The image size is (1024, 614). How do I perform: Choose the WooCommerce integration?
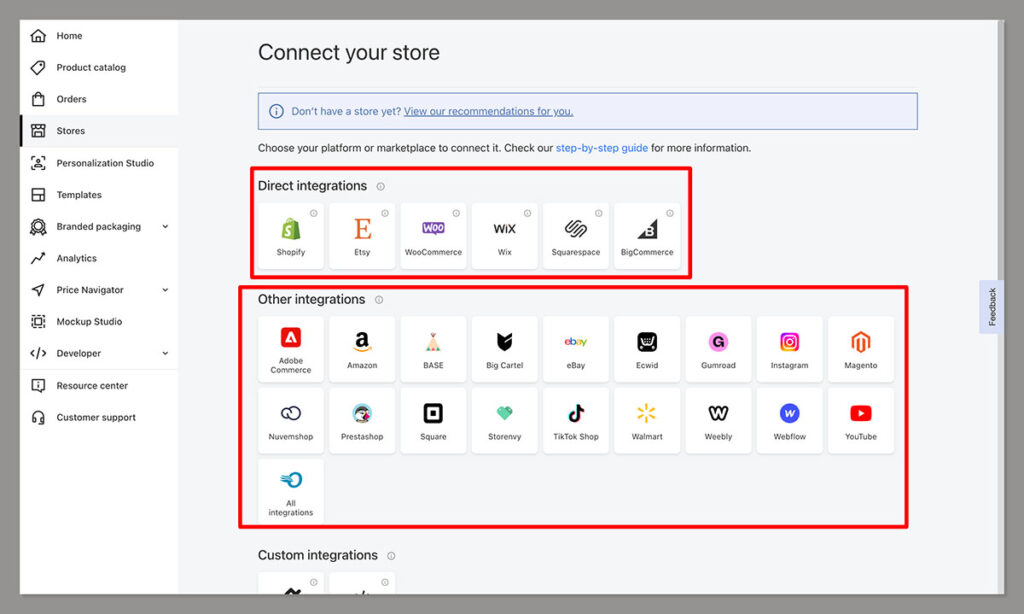coord(433,236)
